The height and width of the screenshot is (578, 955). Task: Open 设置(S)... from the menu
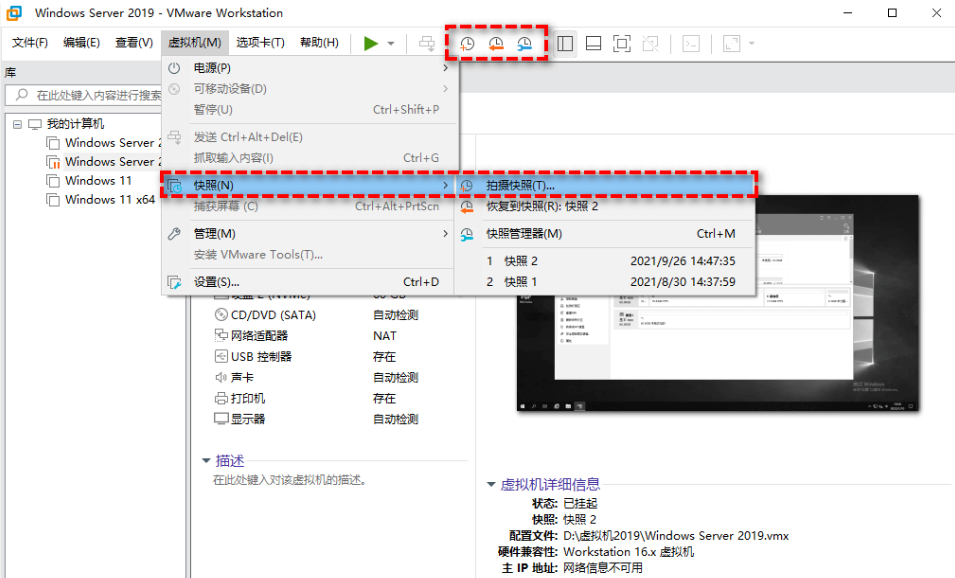coord(309,282)
